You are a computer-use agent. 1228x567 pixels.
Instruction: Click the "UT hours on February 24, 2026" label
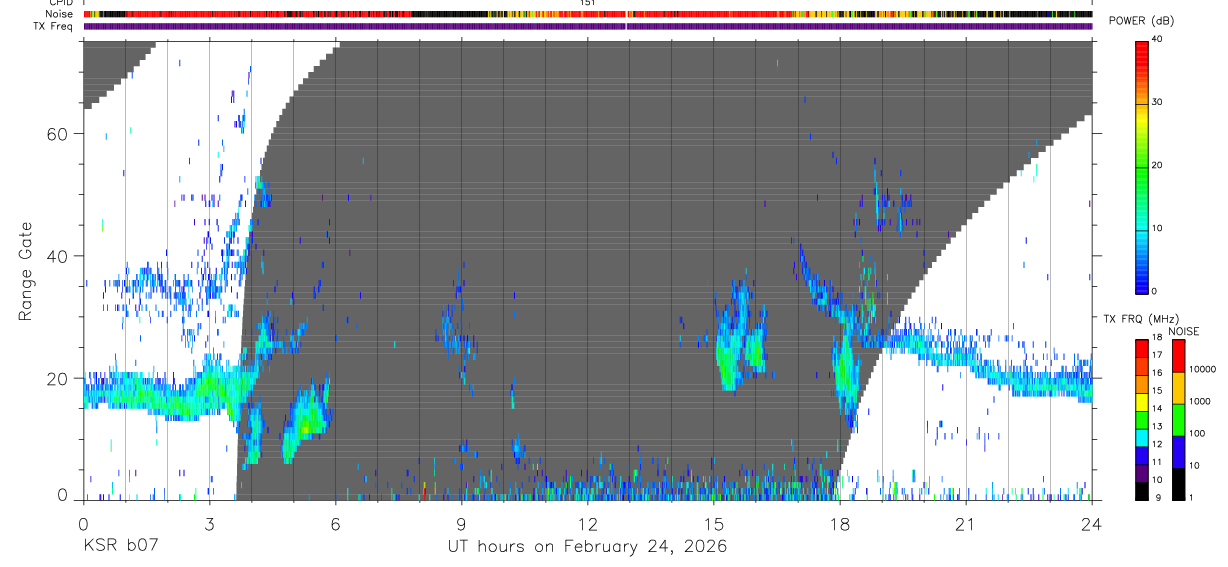pyautogui.click(x=587, y=547)
